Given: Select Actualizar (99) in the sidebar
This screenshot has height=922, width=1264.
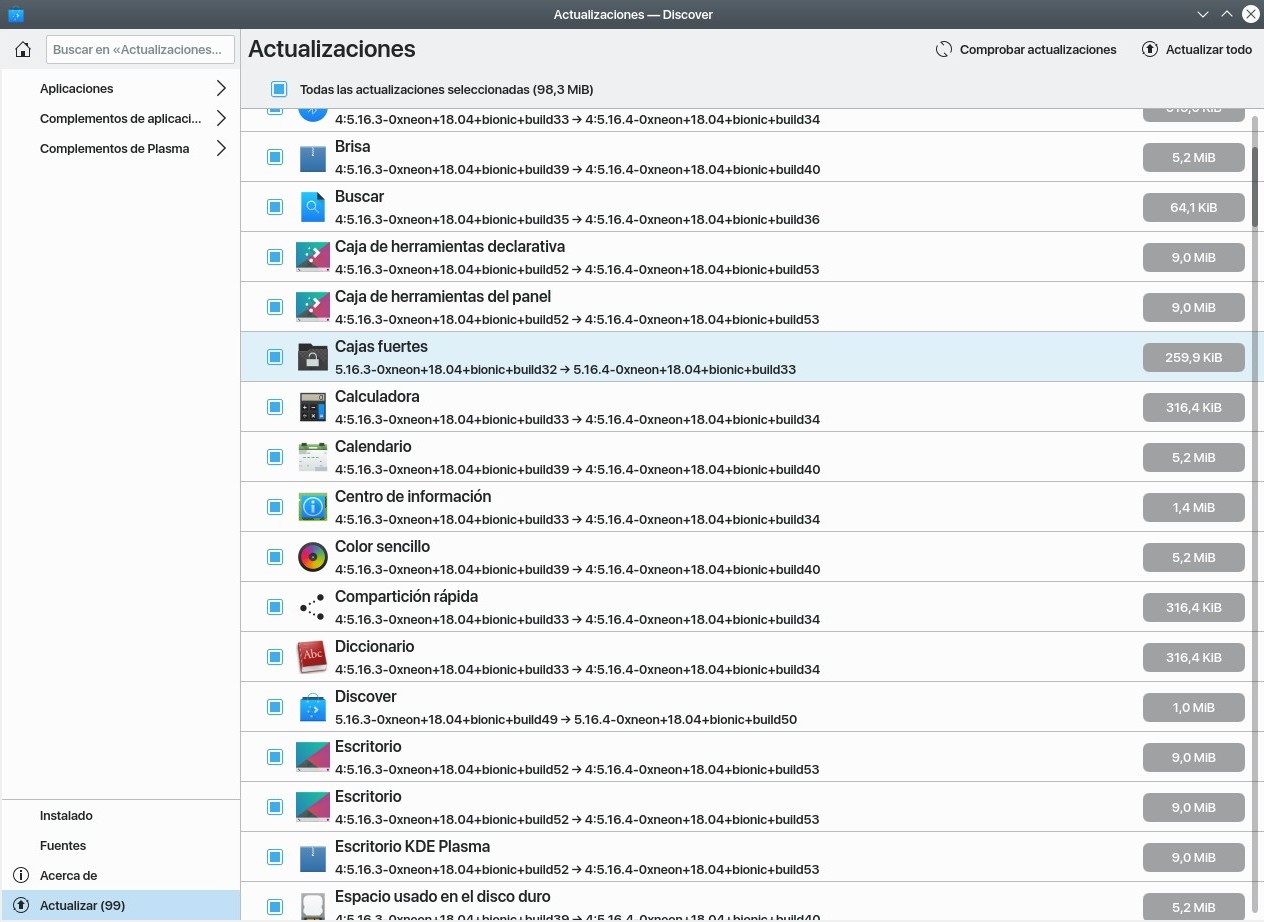Looking at the screenshot, I should point(120,905).
